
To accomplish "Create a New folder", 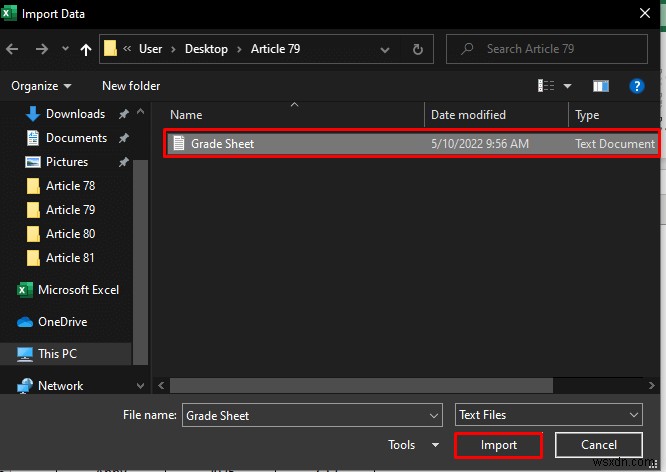I will 131,86.
